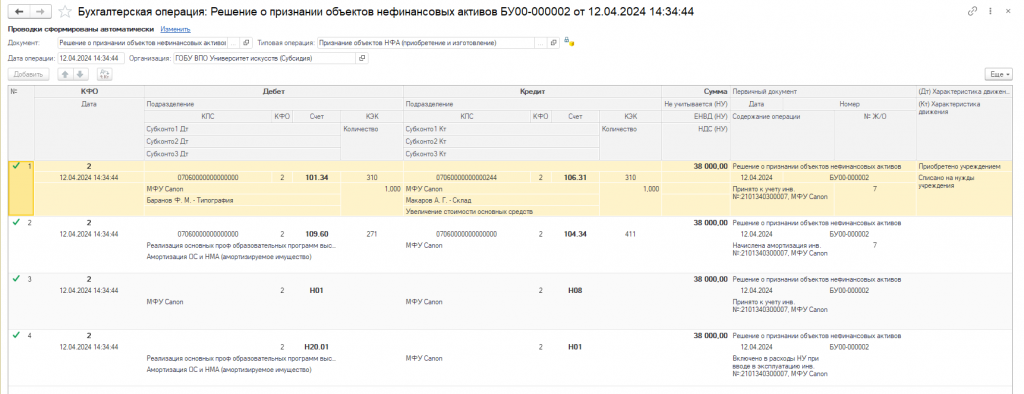Open the three-dot menu in the title bar
Image resolution: width=1024 pixels, height=394 pixels.
pyautogui.click(x=991, y=11)
